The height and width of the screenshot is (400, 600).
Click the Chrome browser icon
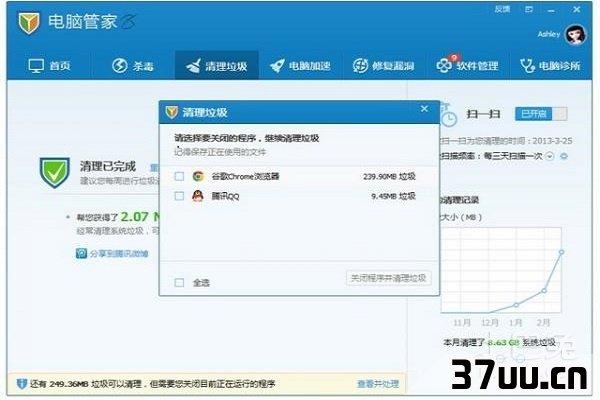click(198, 176)
